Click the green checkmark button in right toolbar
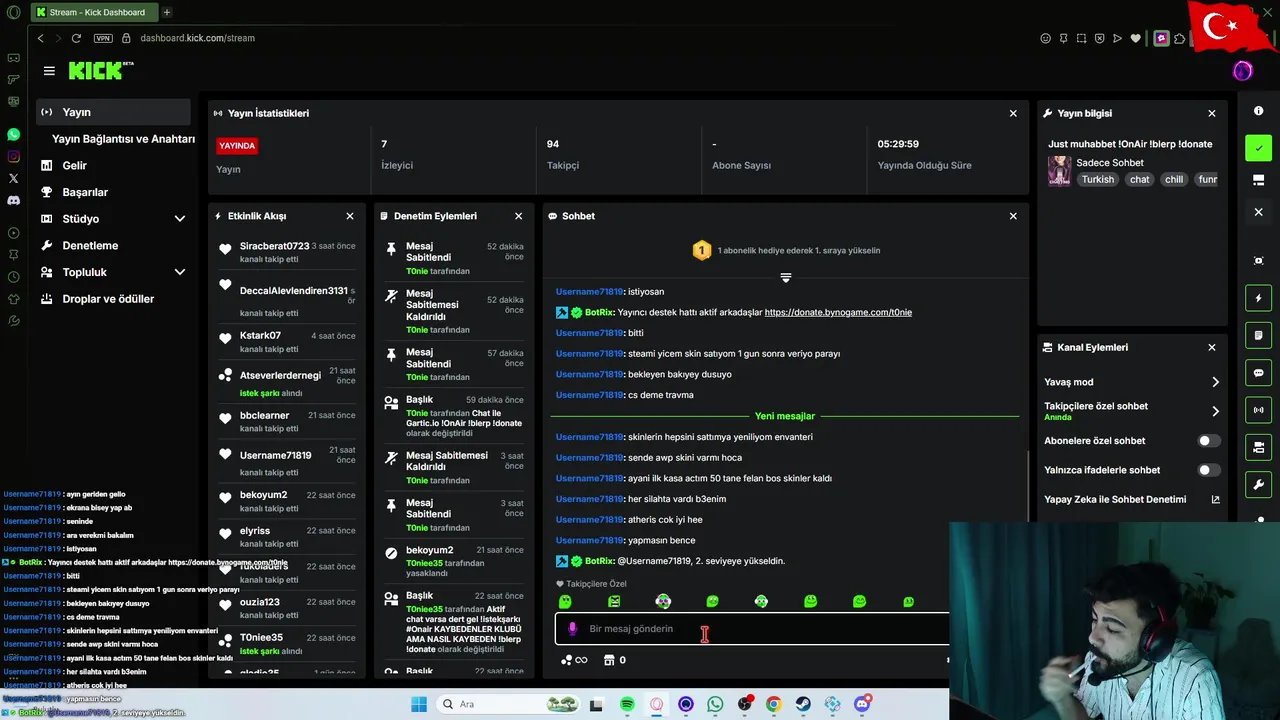 coord(1258,148)
